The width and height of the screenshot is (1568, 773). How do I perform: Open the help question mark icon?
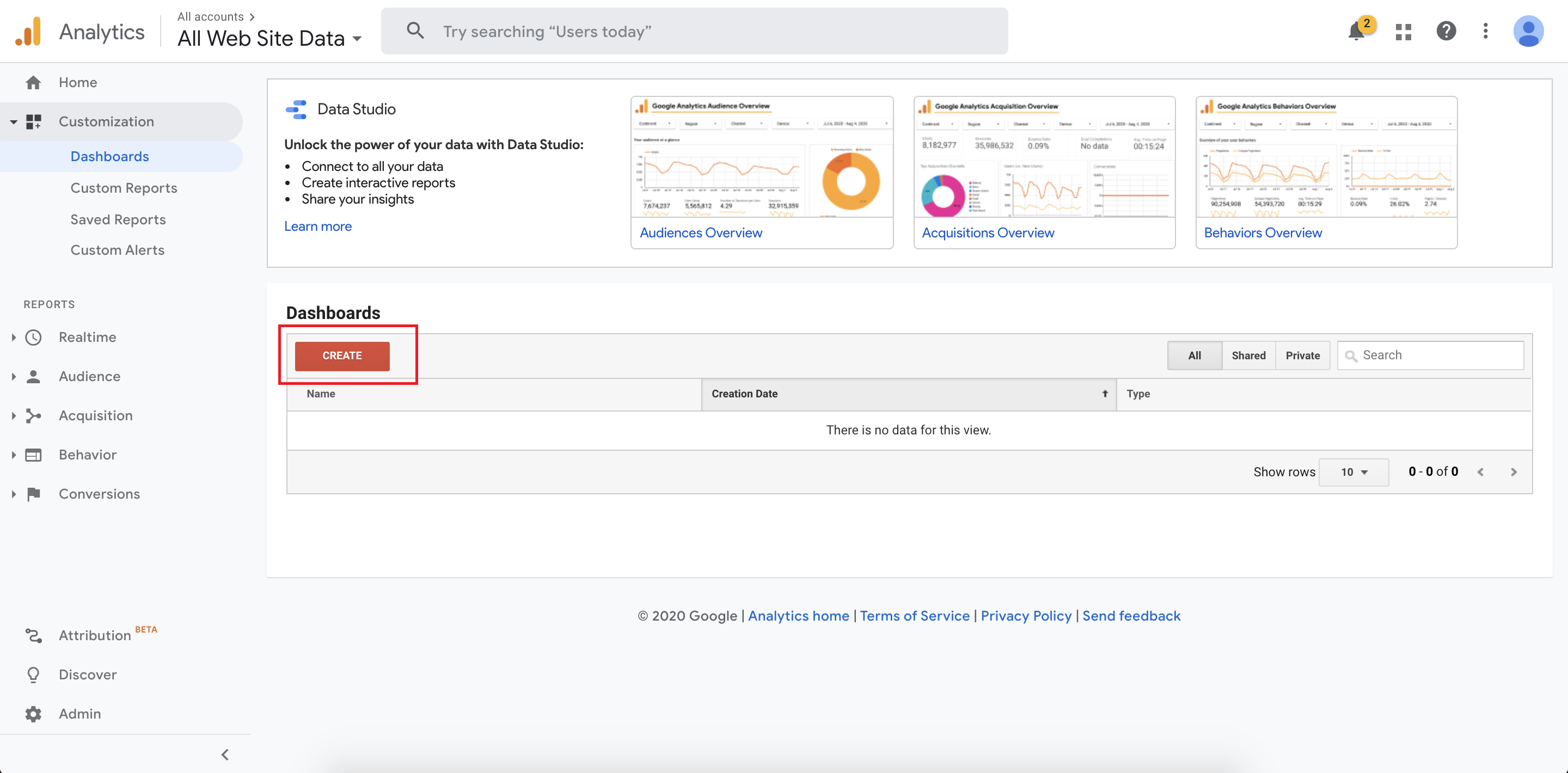1446,31
